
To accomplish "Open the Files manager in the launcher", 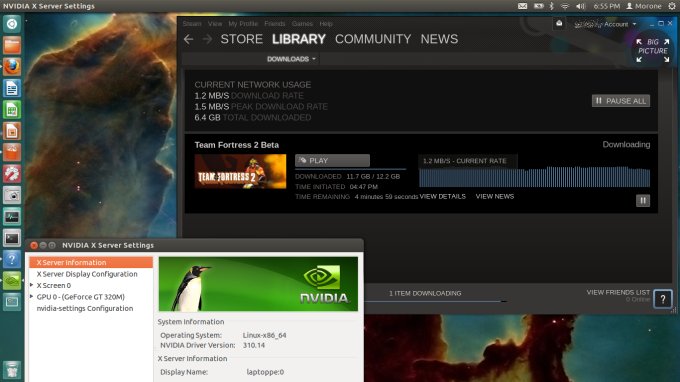I will (x=12, y=45).
